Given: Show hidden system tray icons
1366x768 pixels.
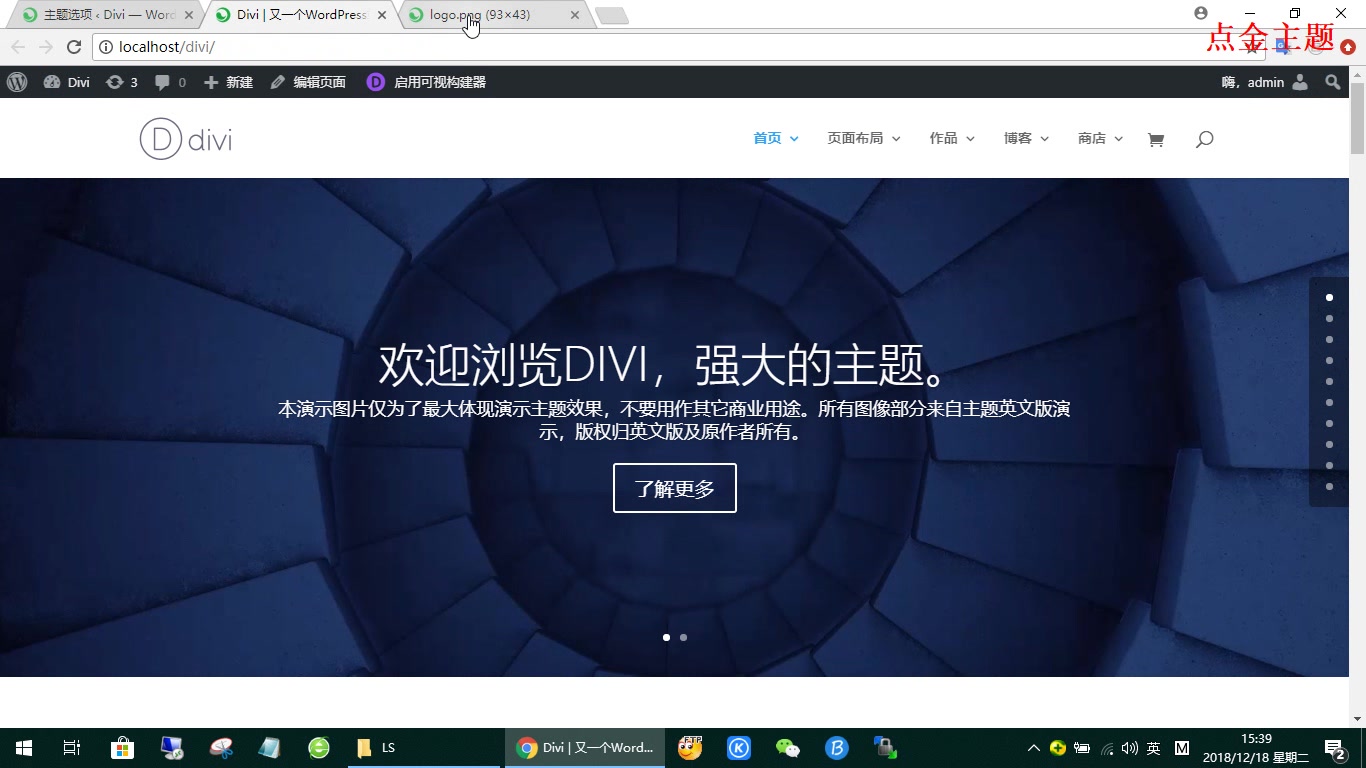Looking at the screenshot, I should (1034, 748).
